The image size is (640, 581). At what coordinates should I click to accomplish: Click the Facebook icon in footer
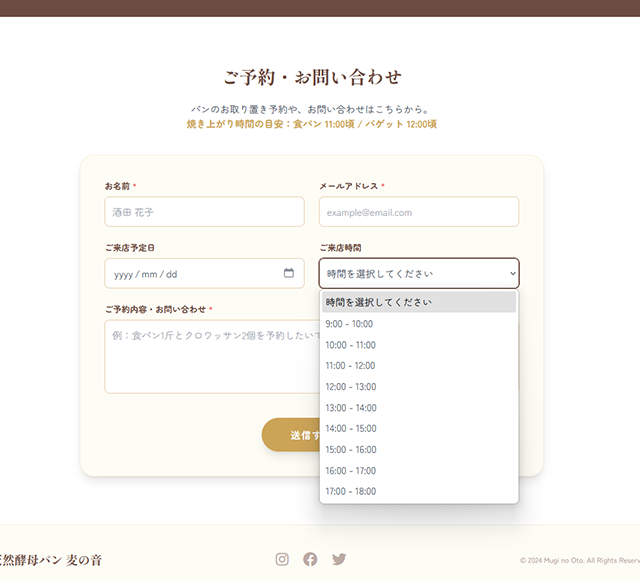310,559
